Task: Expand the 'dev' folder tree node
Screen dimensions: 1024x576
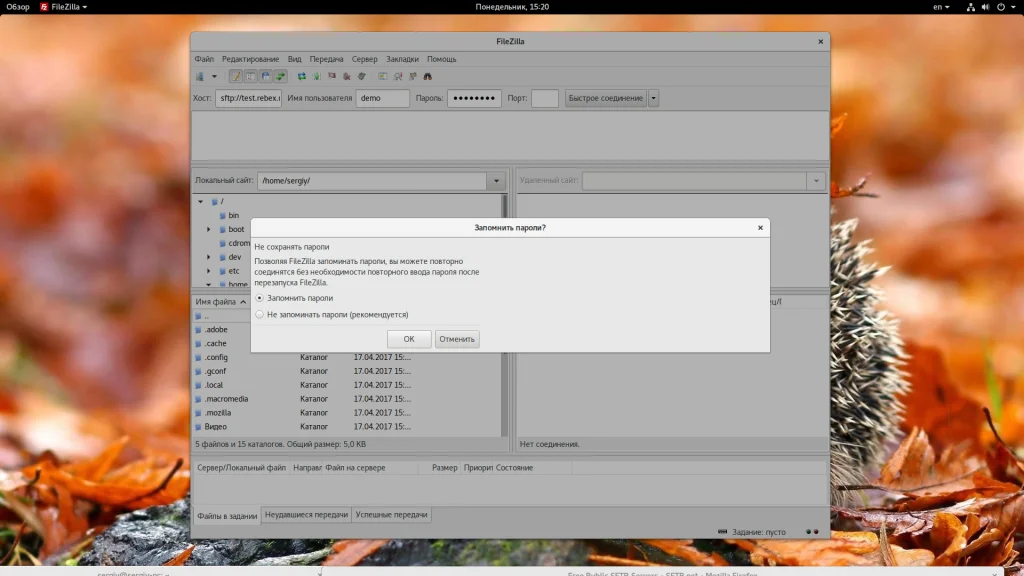Action: pos(209,257)
